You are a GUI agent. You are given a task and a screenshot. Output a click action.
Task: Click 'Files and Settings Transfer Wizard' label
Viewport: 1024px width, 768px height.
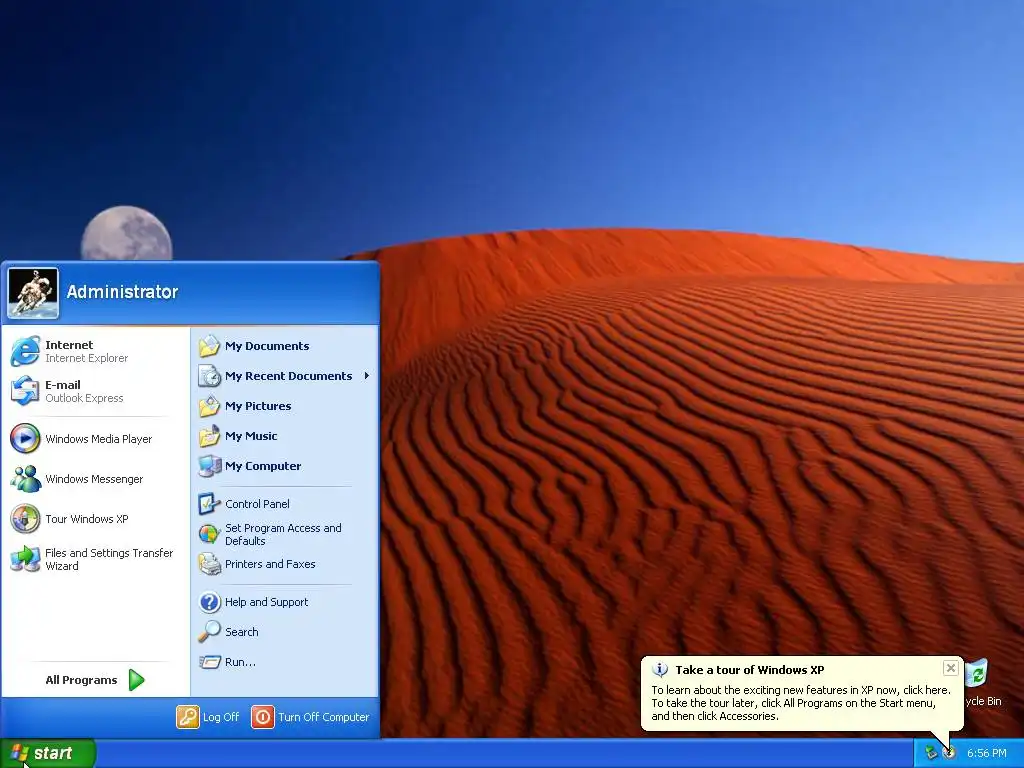point(109,559)
